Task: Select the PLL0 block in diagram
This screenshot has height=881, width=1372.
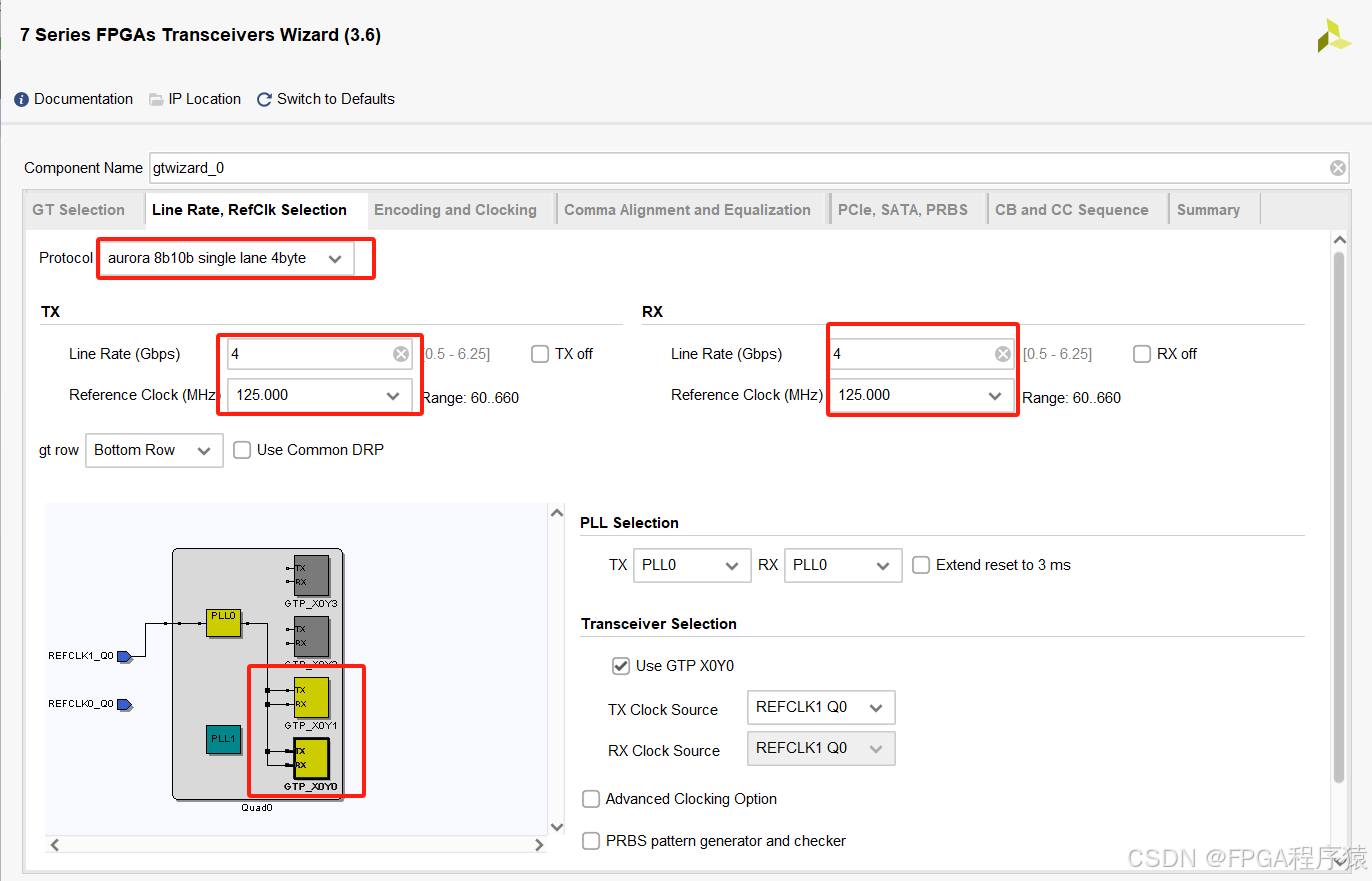Action: 223,622
